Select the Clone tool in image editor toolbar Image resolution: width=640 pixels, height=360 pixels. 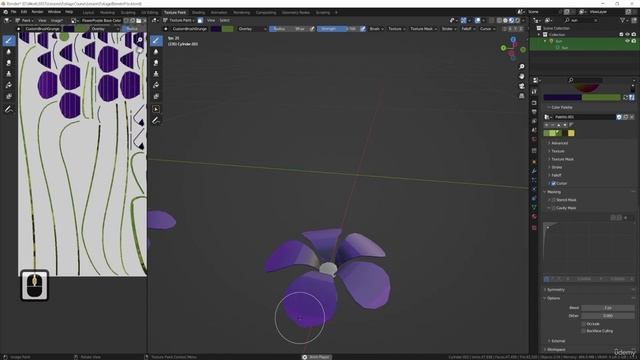point(9,74)
